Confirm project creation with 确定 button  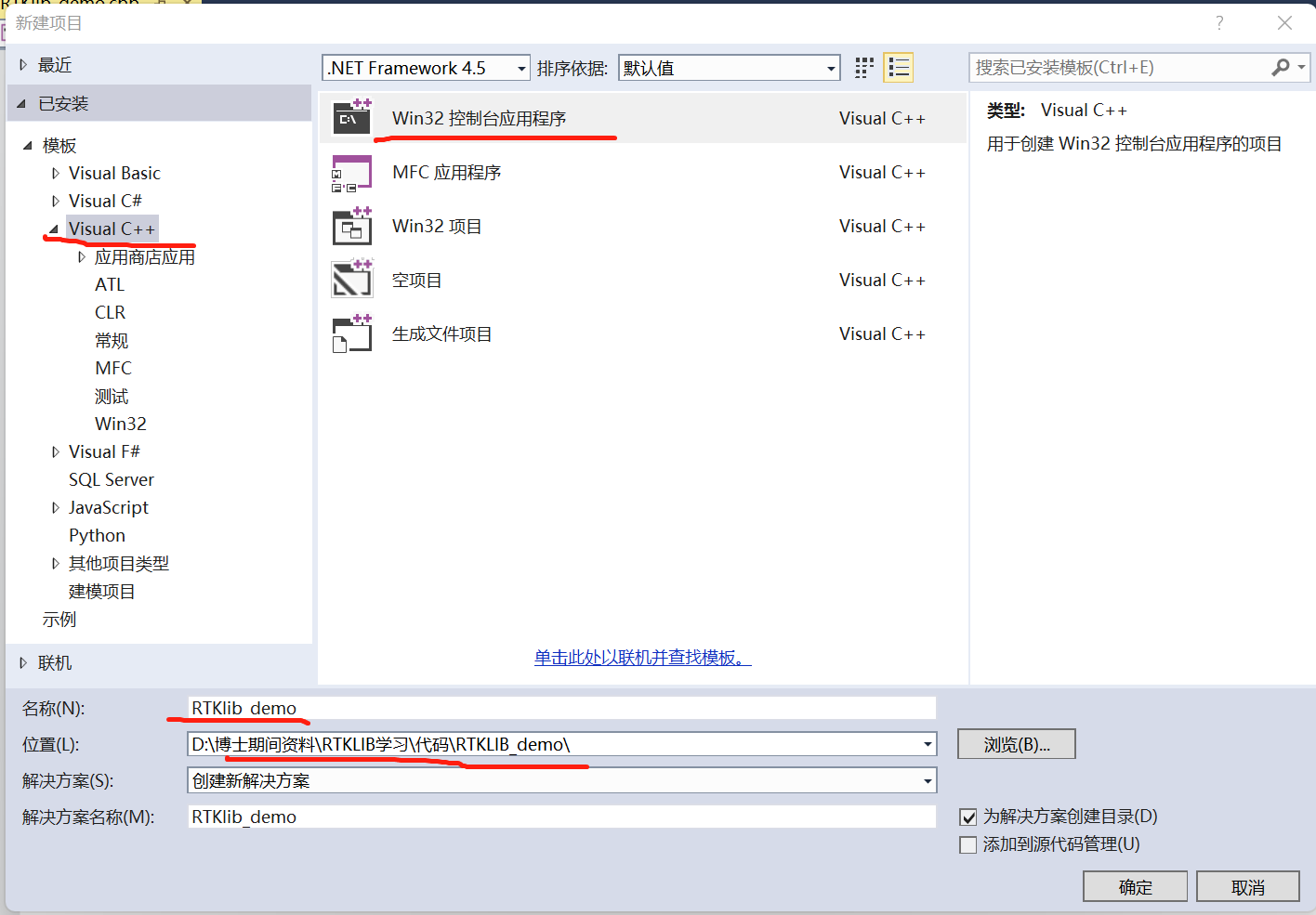[1135, 885]
